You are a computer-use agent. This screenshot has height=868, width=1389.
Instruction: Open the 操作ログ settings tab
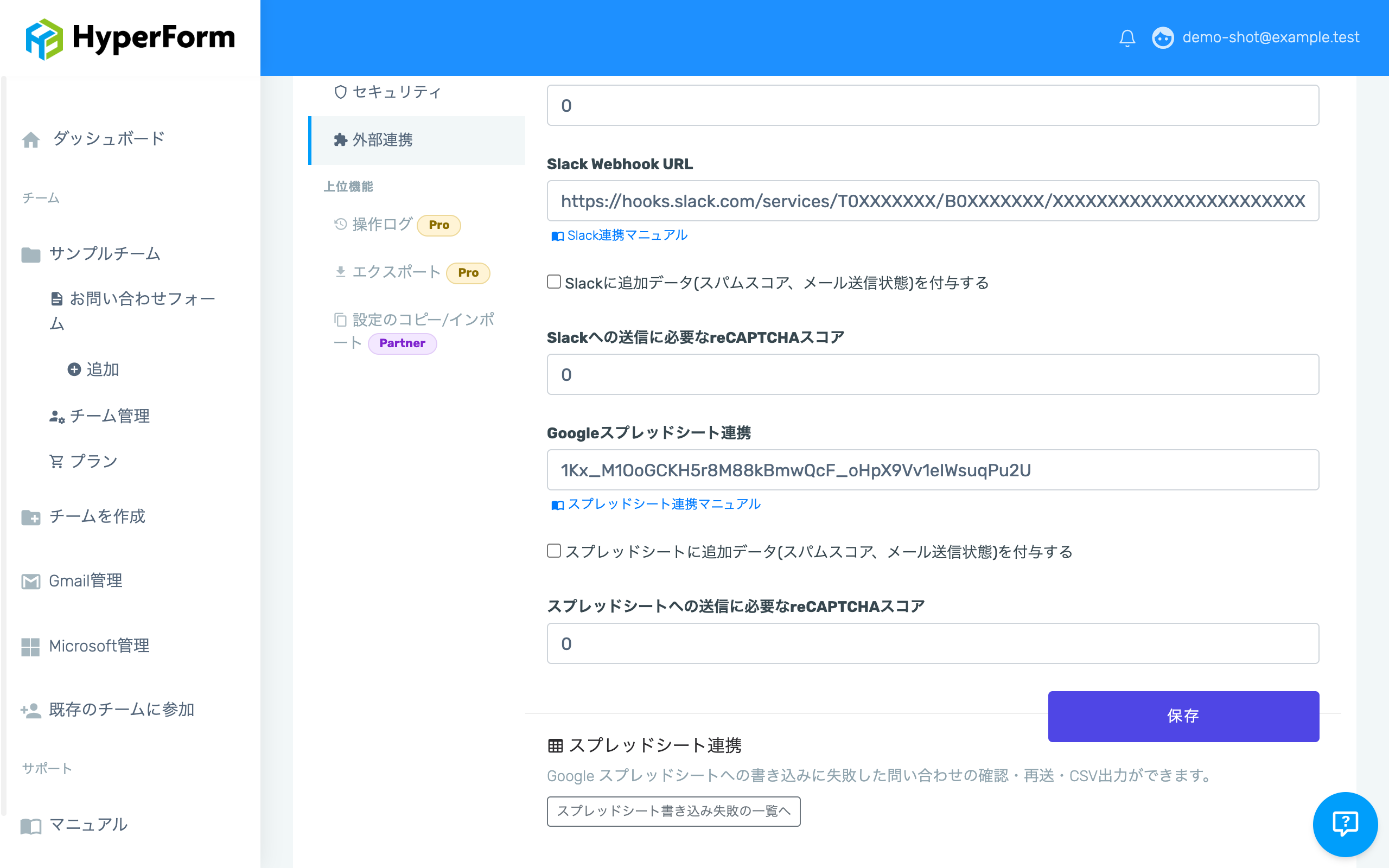coord(373,225)
